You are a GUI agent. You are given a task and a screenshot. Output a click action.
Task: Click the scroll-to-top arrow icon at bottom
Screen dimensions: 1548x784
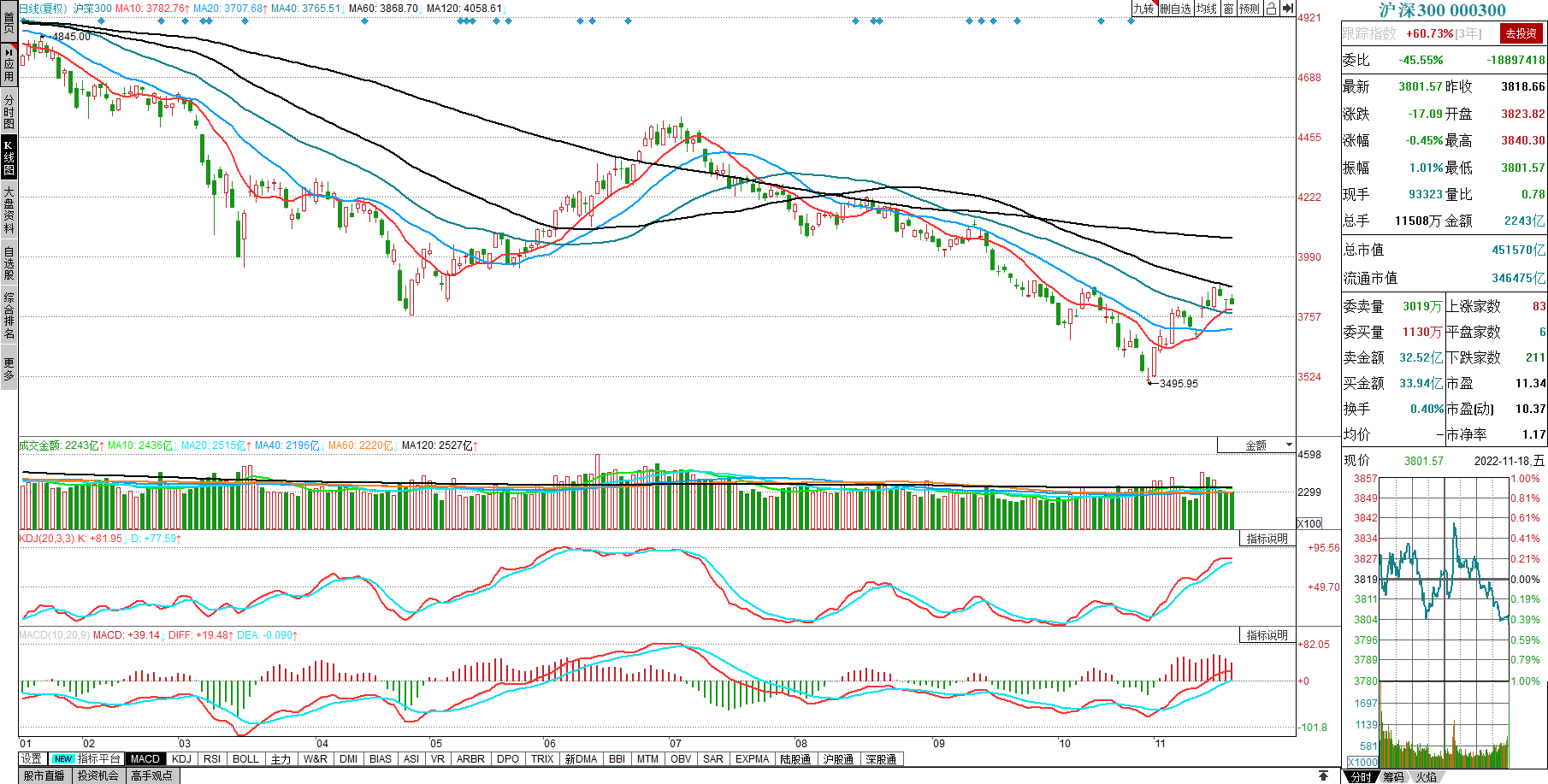(x=1323, y=775)
